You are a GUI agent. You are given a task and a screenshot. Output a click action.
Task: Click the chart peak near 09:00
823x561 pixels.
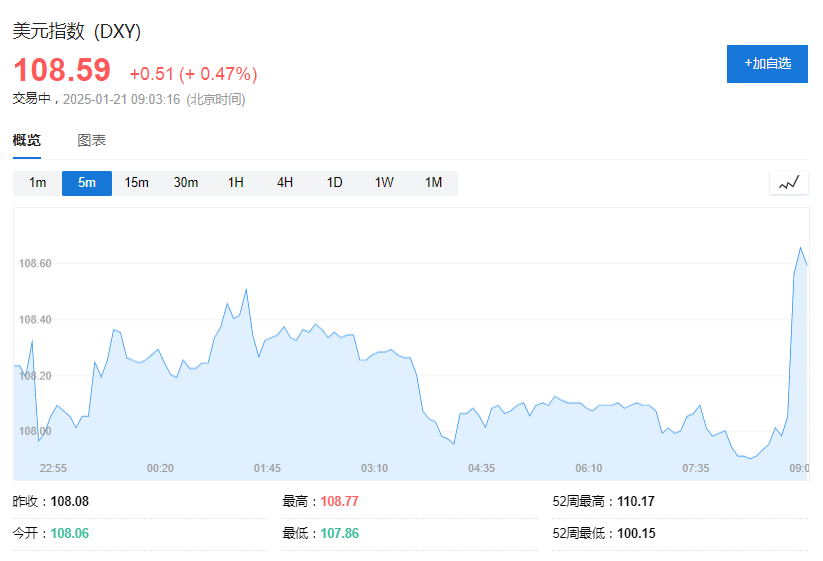pyautogui.click(x=800, y=247)
